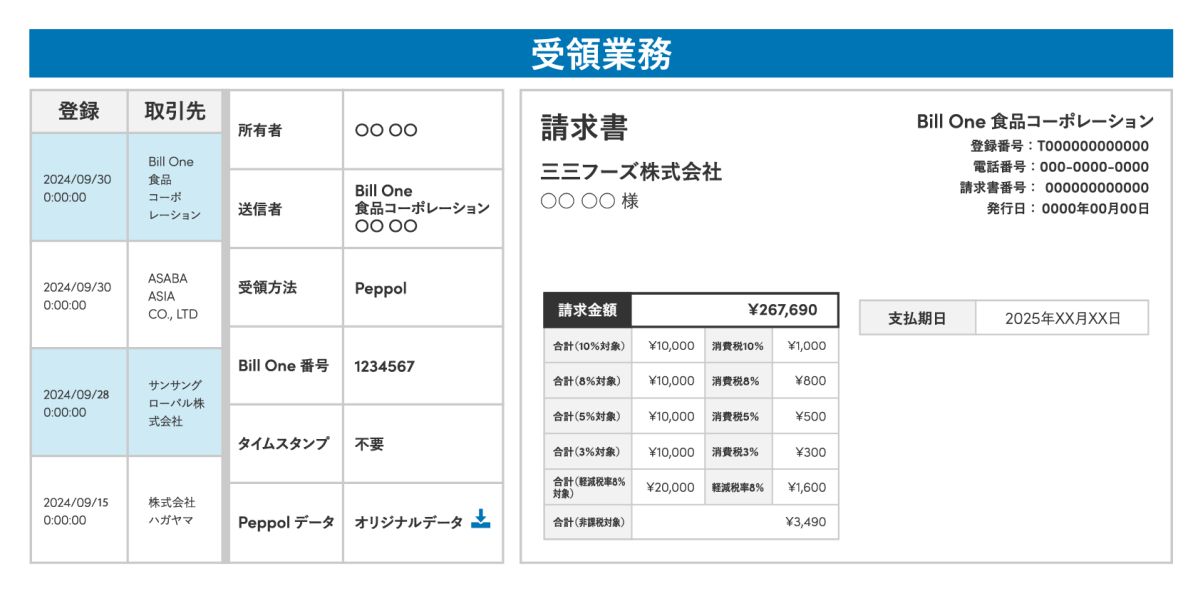Click the 送信者 value cell
Image resolution: width=1200 pixels, height=594 pixels.
point(423,209)
